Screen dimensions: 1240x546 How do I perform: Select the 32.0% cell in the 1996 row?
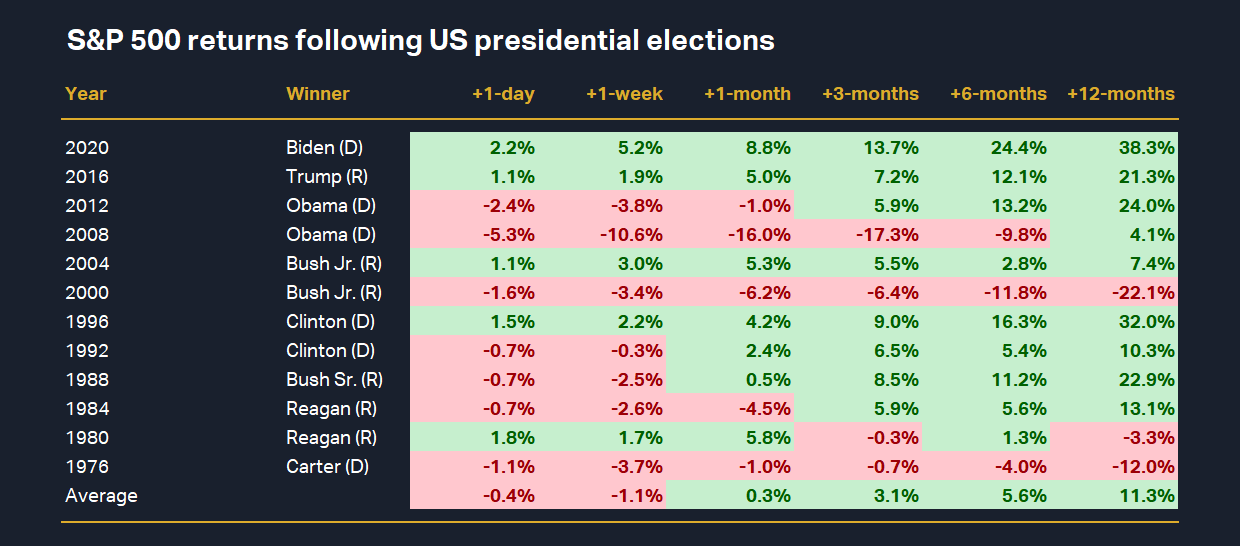[1150, 322]
